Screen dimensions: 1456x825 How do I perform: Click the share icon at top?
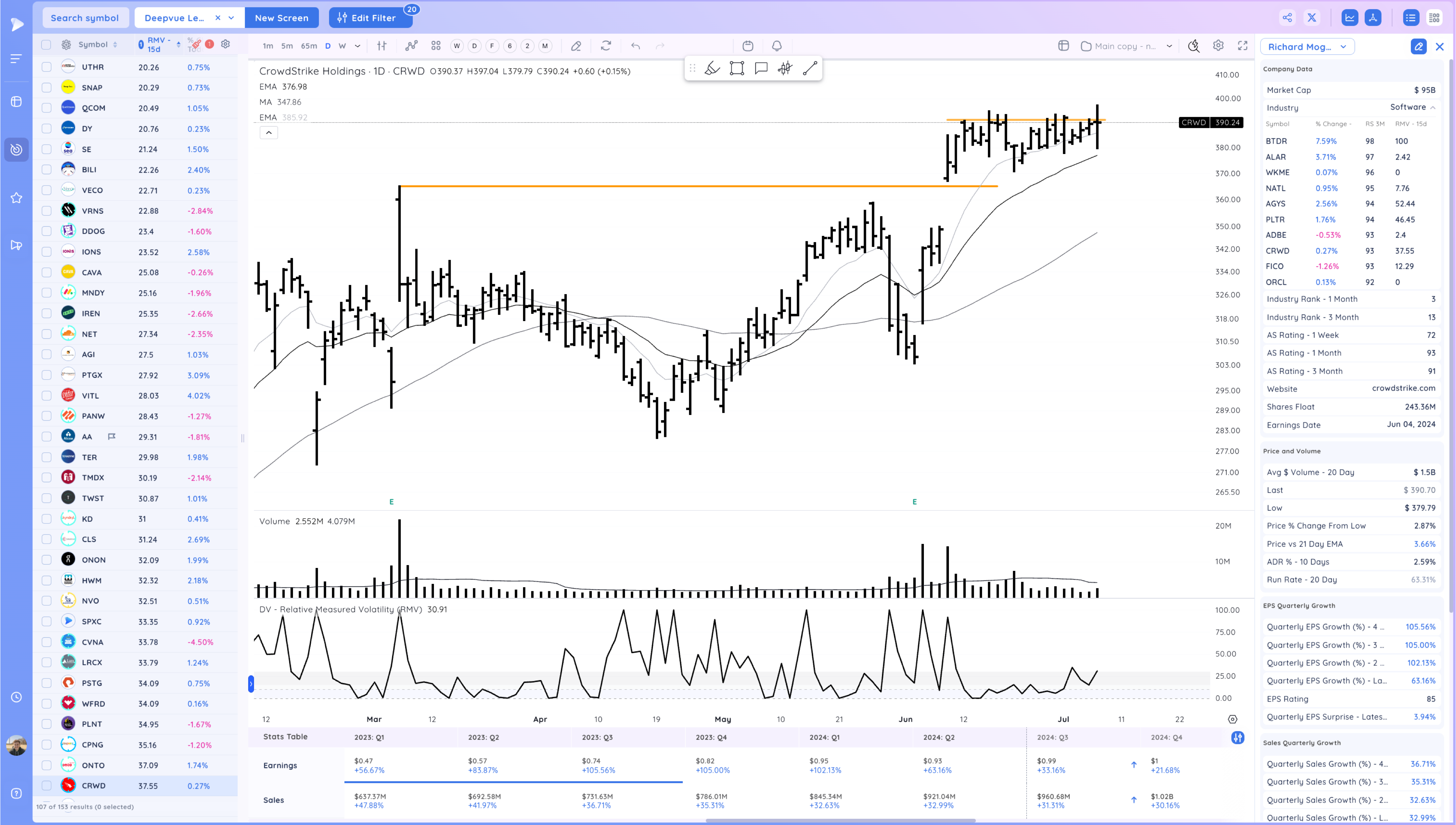1287,17
